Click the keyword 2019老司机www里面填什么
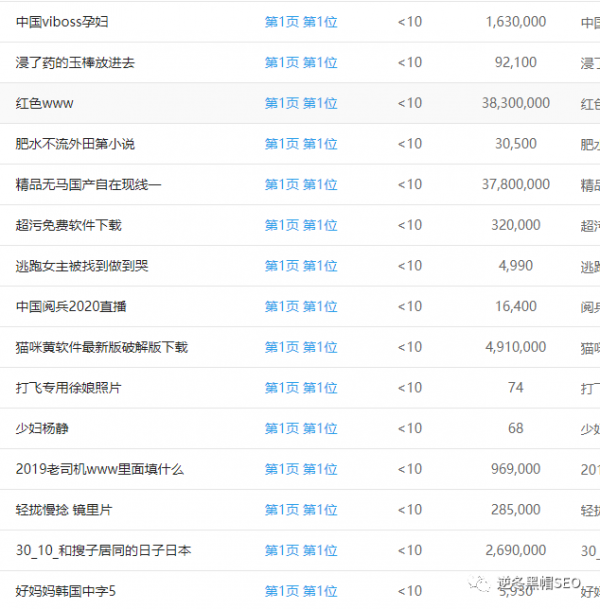 pos(100,470)
